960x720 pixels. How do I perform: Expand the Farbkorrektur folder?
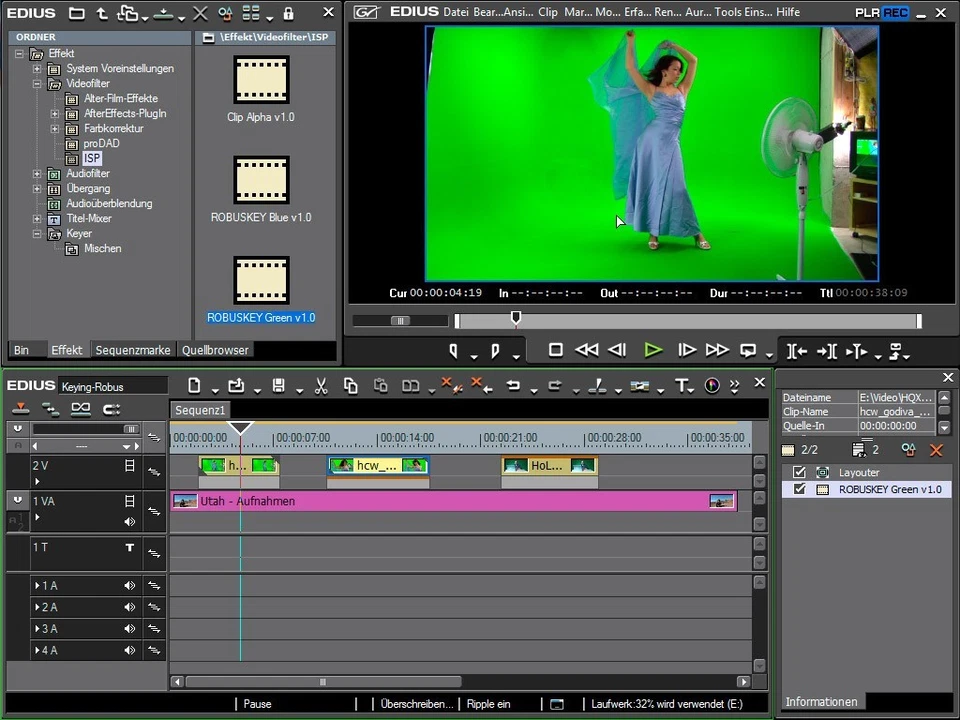pos(55,129)
